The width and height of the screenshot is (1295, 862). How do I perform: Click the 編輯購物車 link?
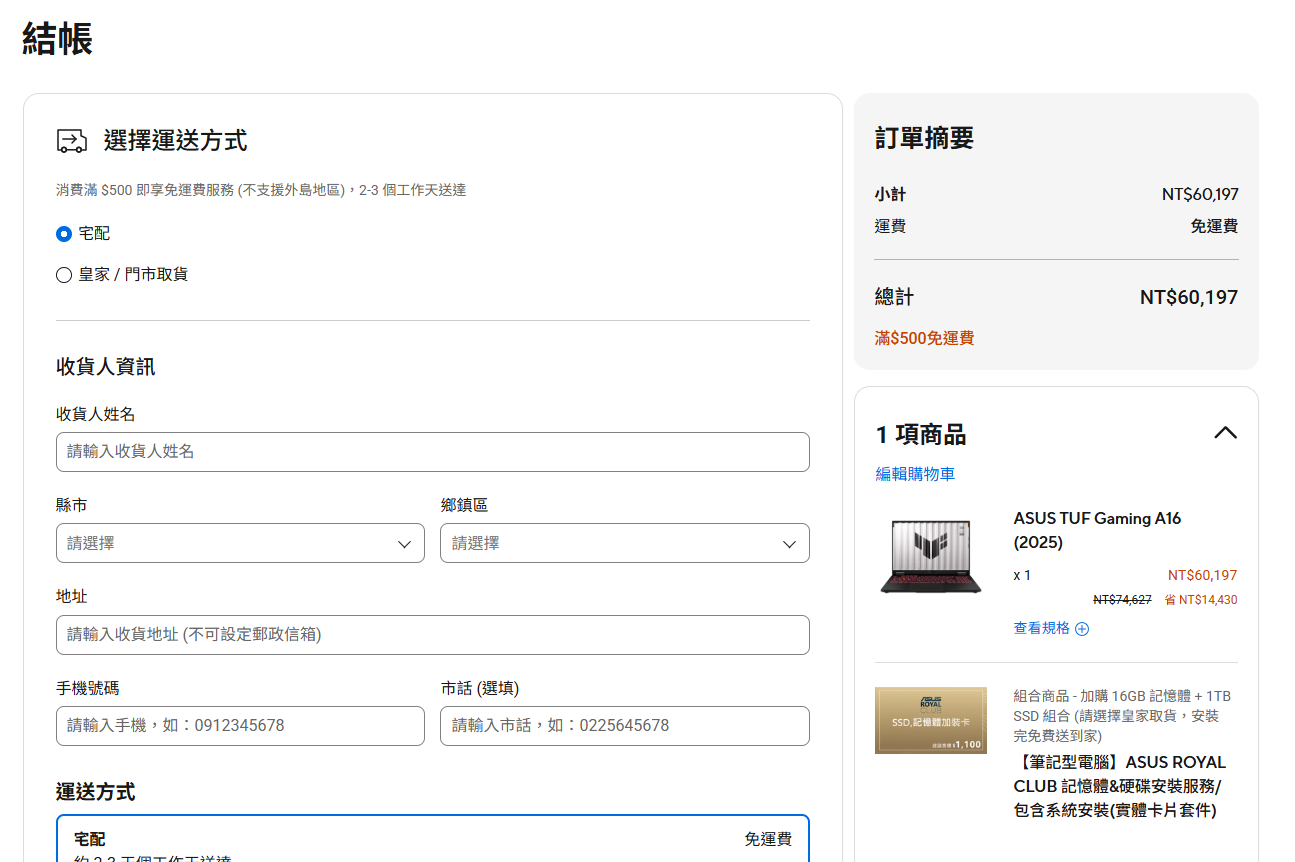(x=915, y=474)
